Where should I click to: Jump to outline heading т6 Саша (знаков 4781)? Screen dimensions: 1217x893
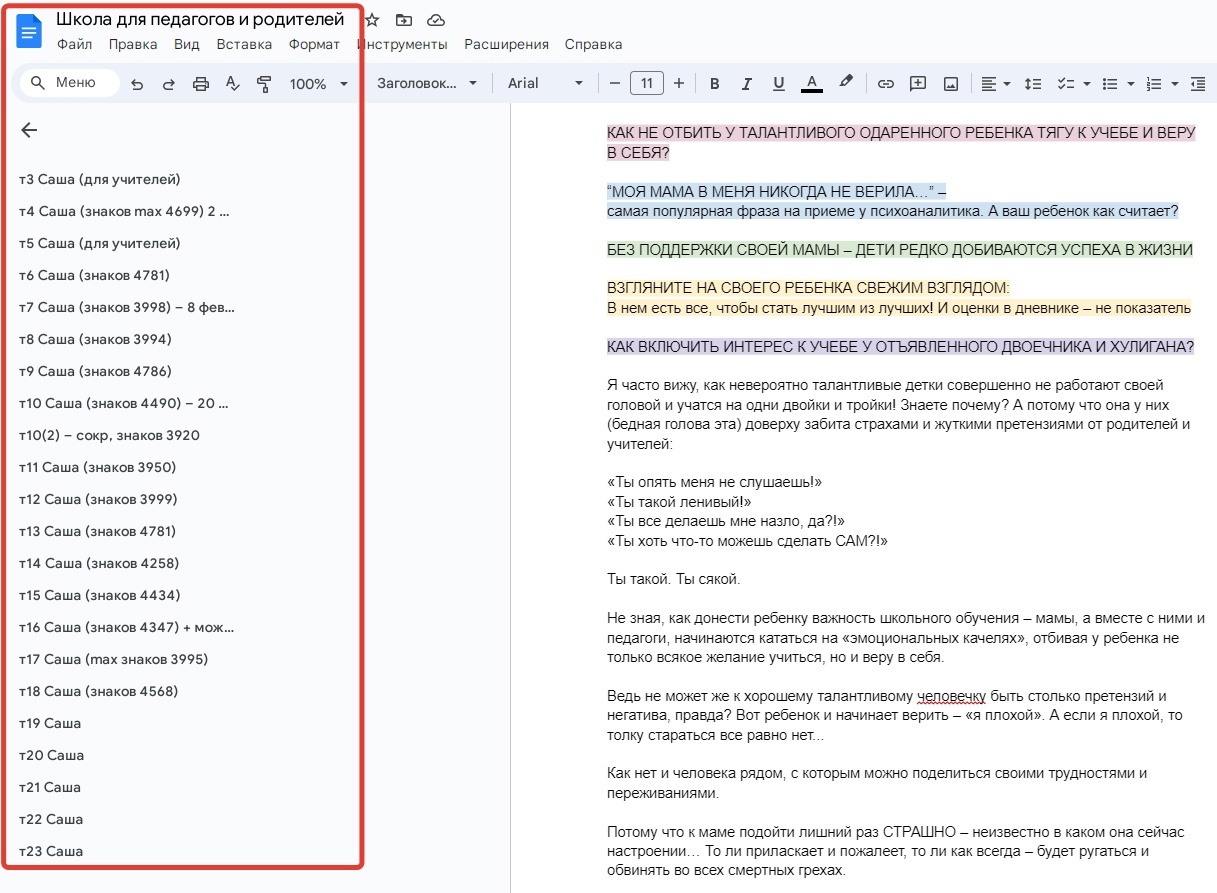[x=94, y=275]
